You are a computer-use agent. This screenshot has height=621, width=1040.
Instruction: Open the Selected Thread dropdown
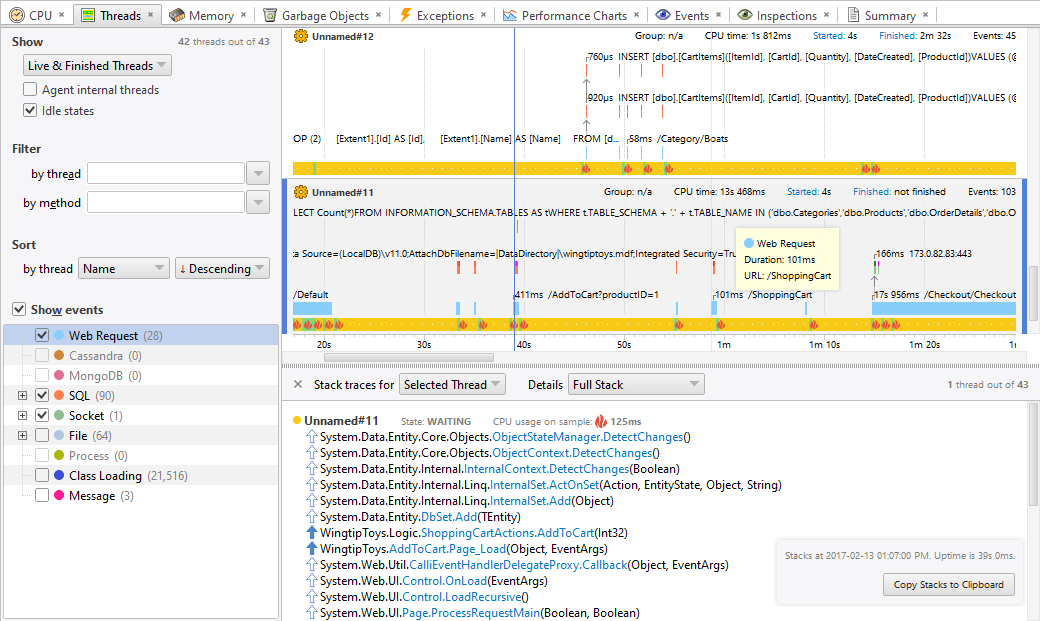[x=452, y=384]
